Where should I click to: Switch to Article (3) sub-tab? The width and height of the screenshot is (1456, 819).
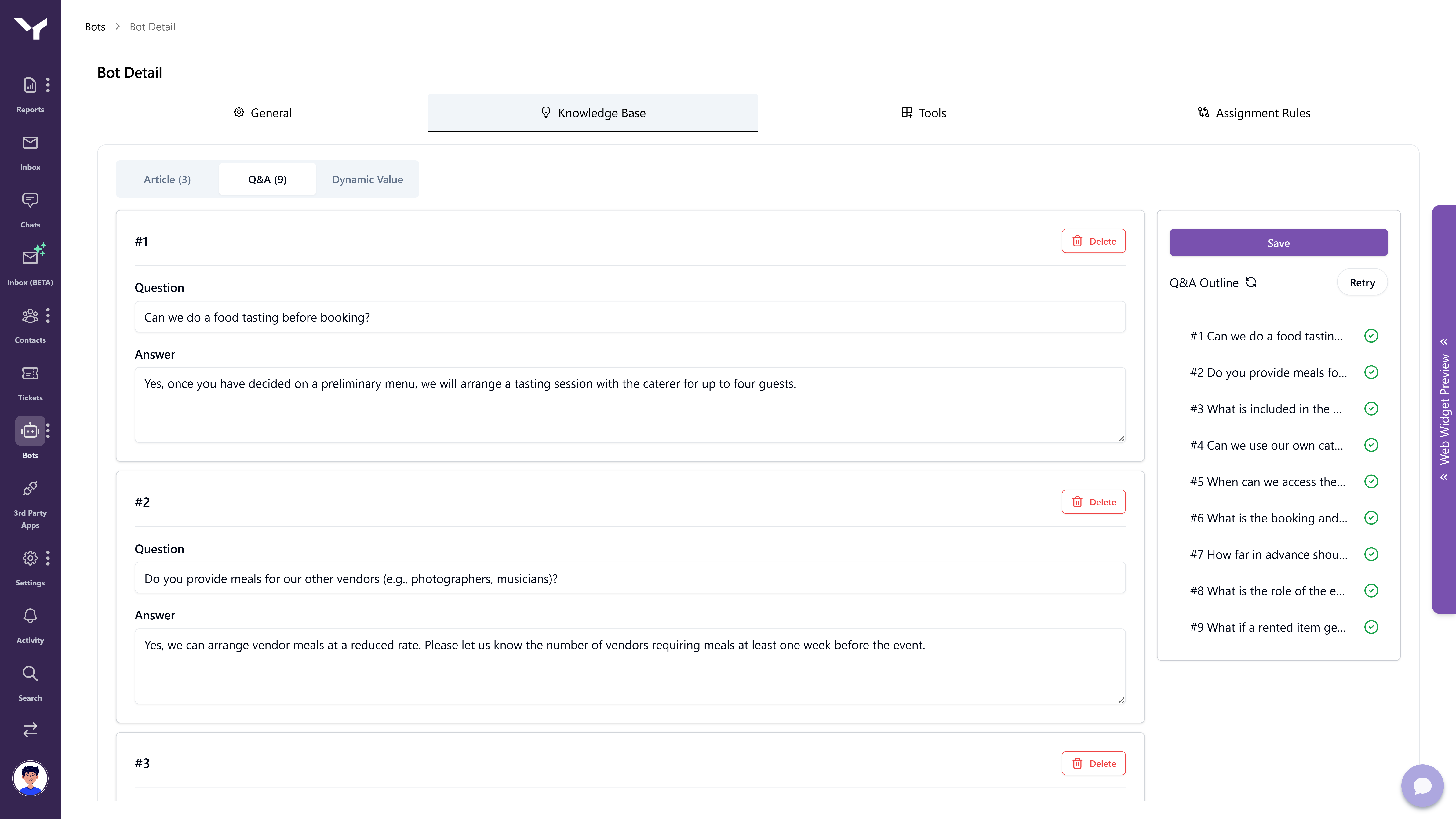pos(167,179)
